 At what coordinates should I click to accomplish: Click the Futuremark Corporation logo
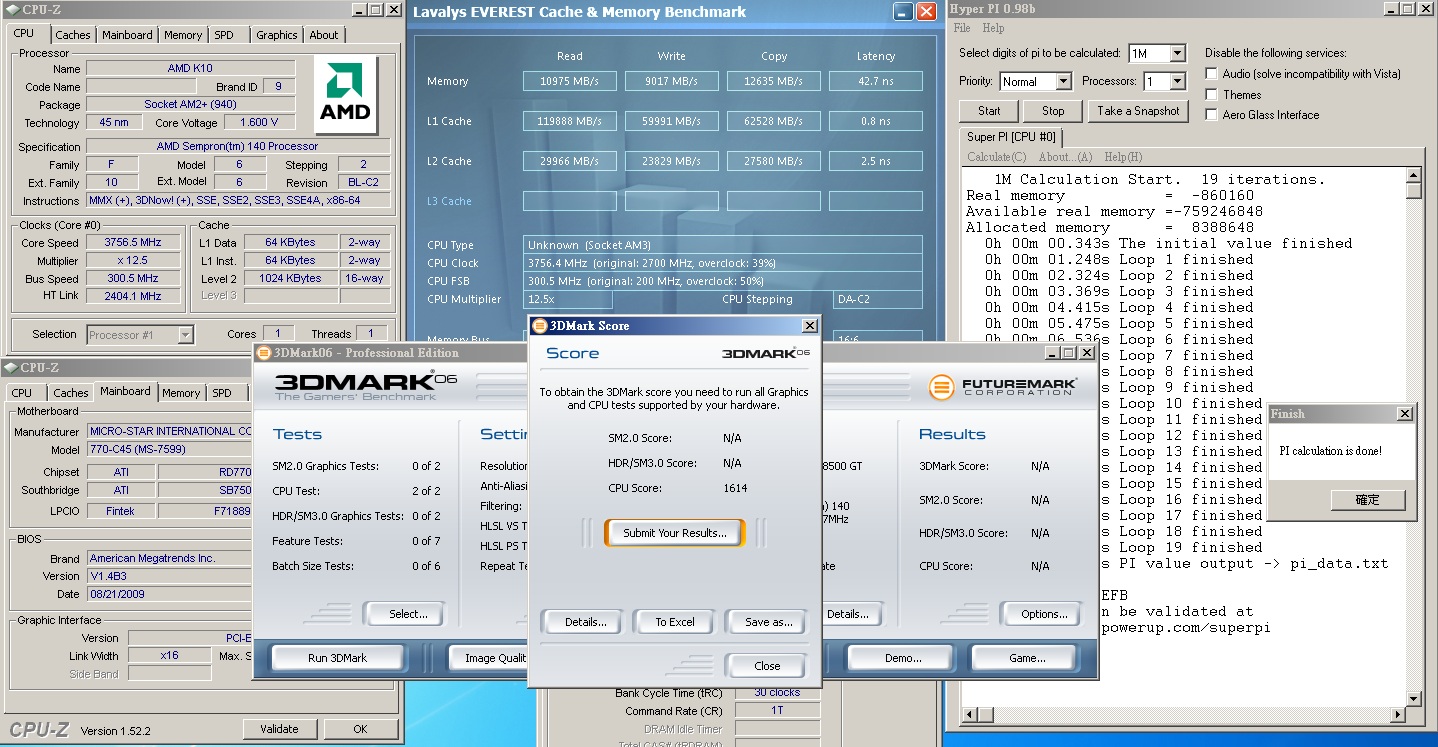click(x=1003, y=387)
